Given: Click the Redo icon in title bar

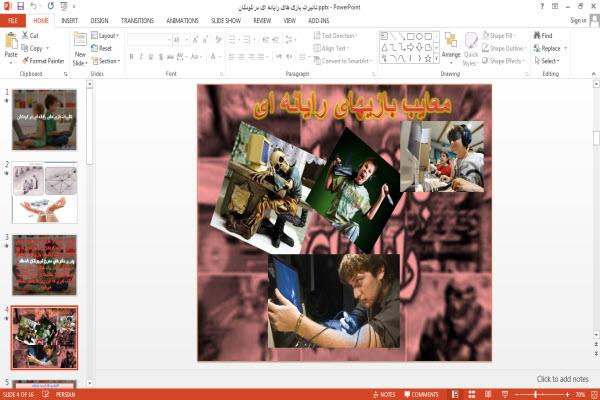Looking at the screenshot, I should [x=51, y=6].
